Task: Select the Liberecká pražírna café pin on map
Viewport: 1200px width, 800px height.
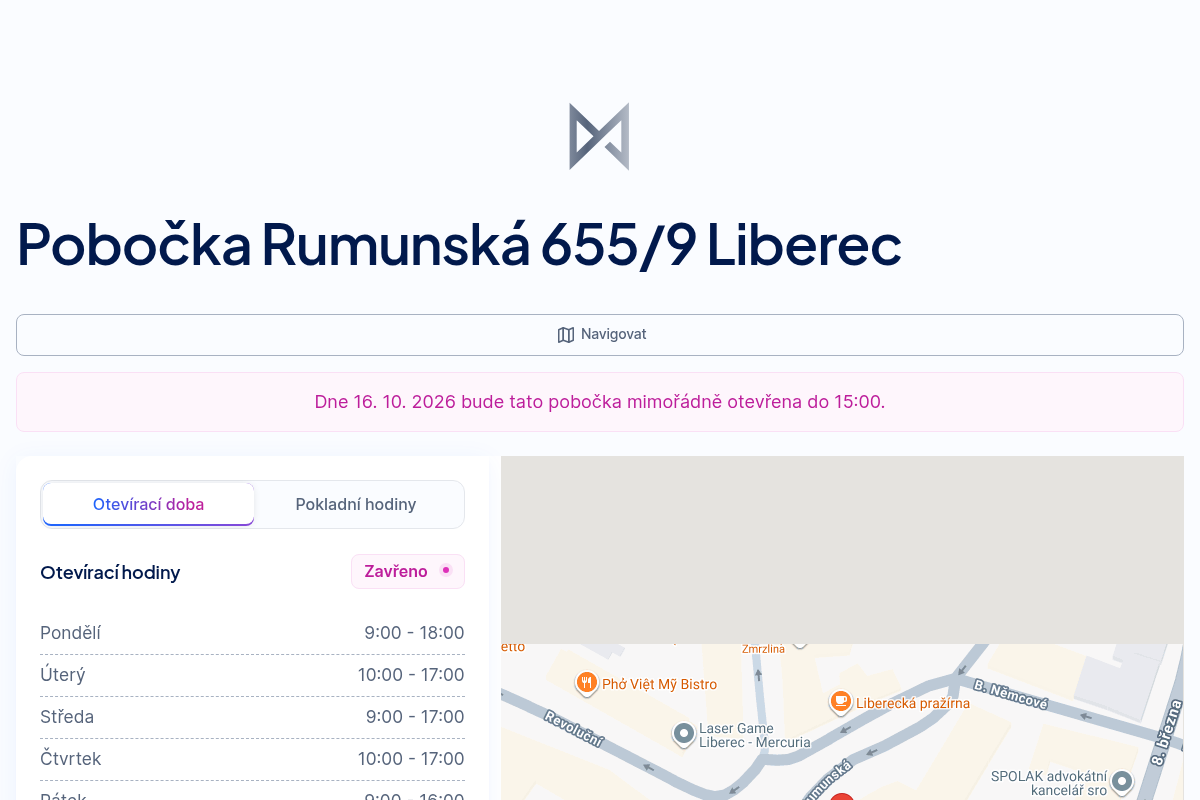Action: tap(841, 702)
